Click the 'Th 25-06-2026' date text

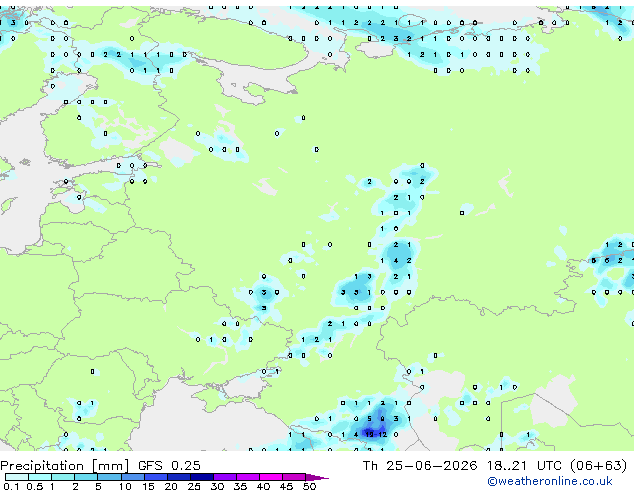point(420,466)
